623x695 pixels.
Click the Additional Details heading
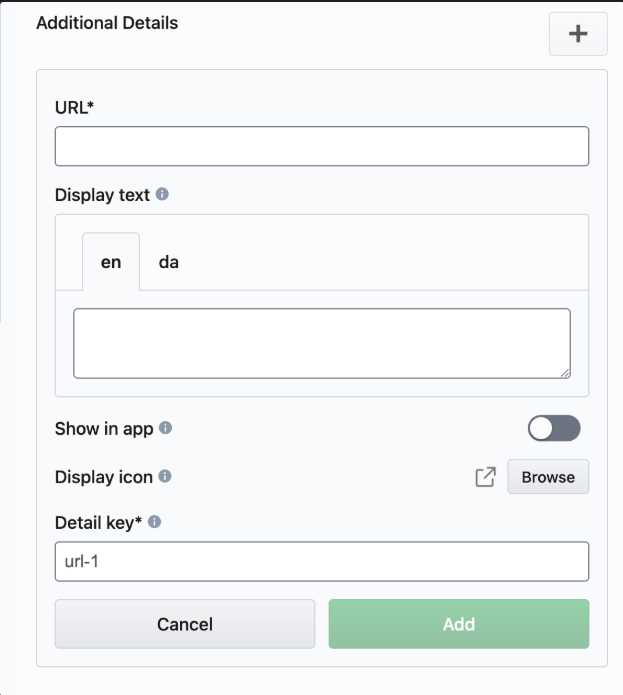click(x=107, y=22)
